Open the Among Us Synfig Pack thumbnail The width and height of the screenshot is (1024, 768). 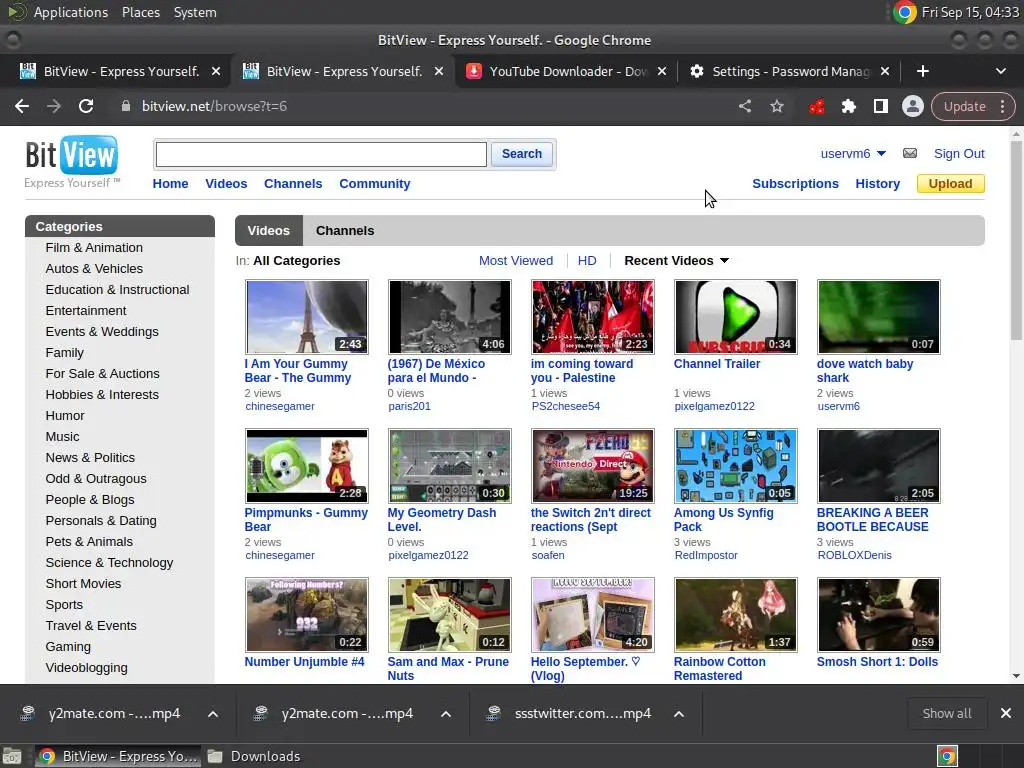coord(735,466)
